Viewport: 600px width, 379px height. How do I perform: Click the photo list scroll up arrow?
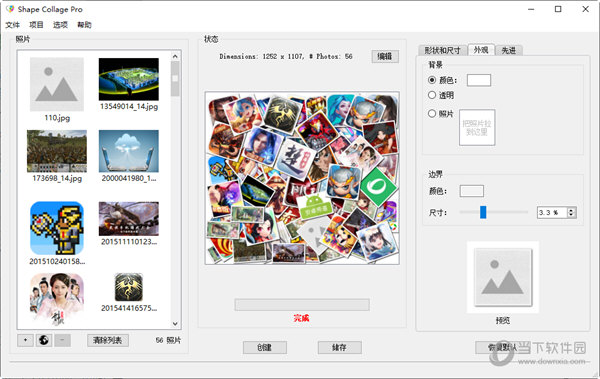point(175,56)
